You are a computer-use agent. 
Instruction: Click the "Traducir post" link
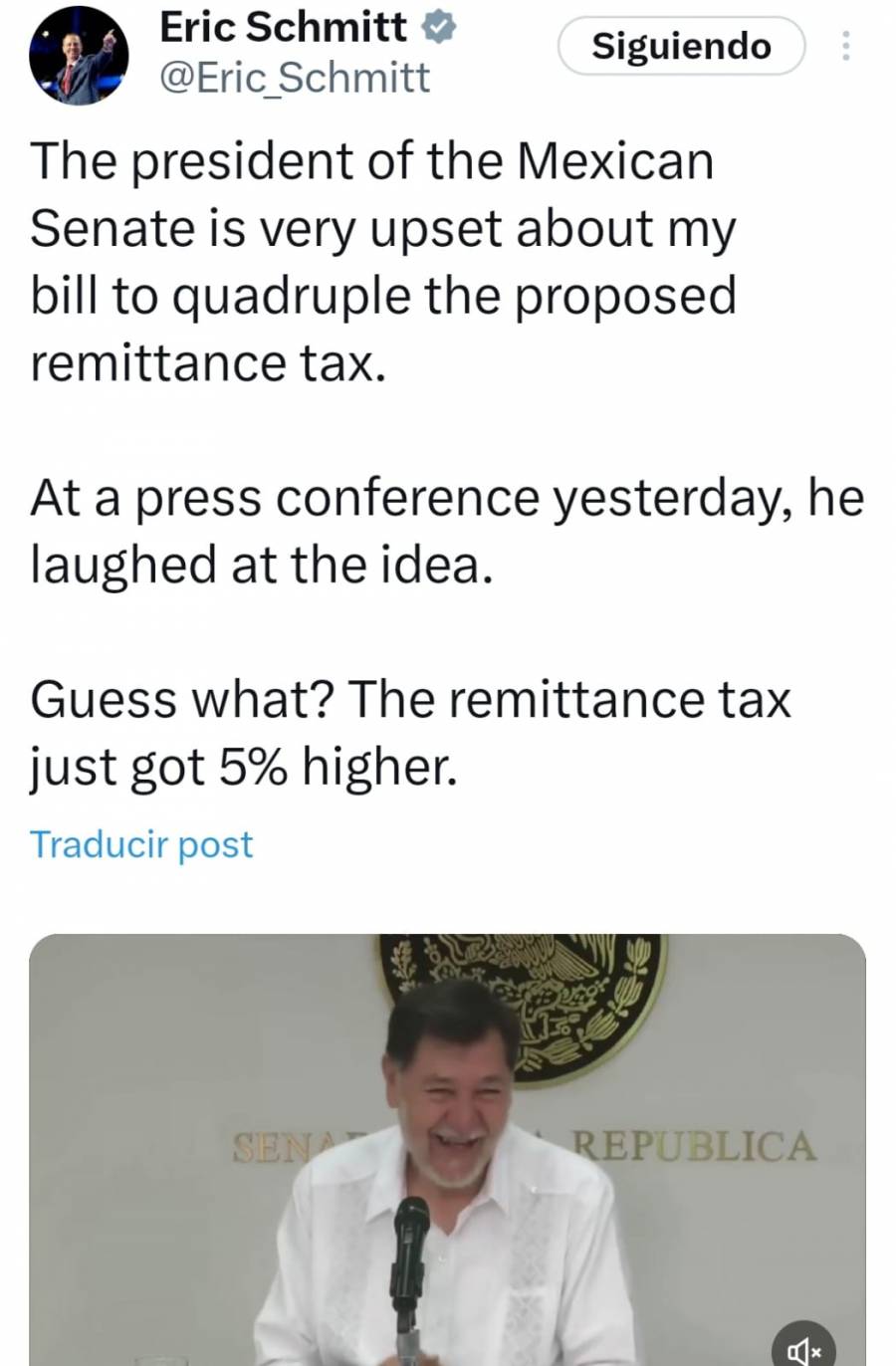tap(141, 844)
